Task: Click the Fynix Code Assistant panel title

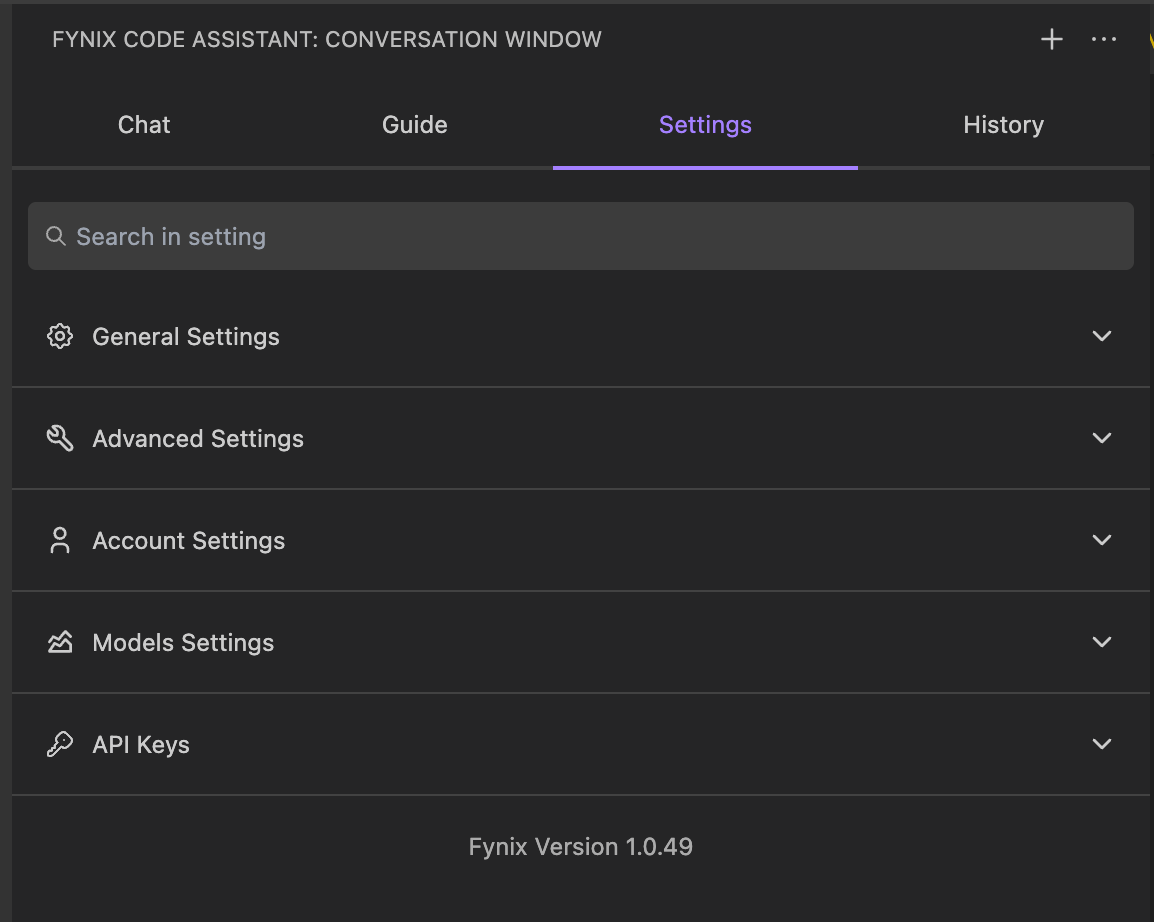Action: coord(327,40)
